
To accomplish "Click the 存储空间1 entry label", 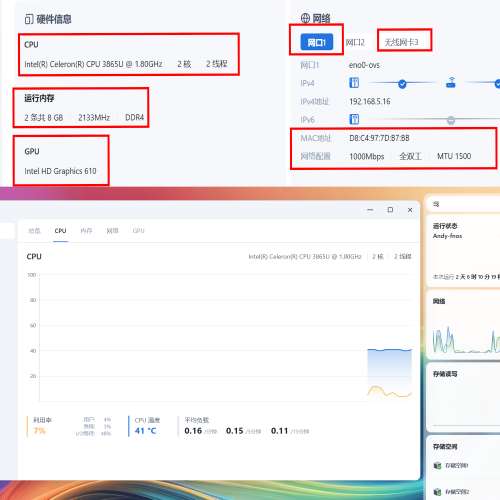I will pyautogui.click(x=457, y=466).
